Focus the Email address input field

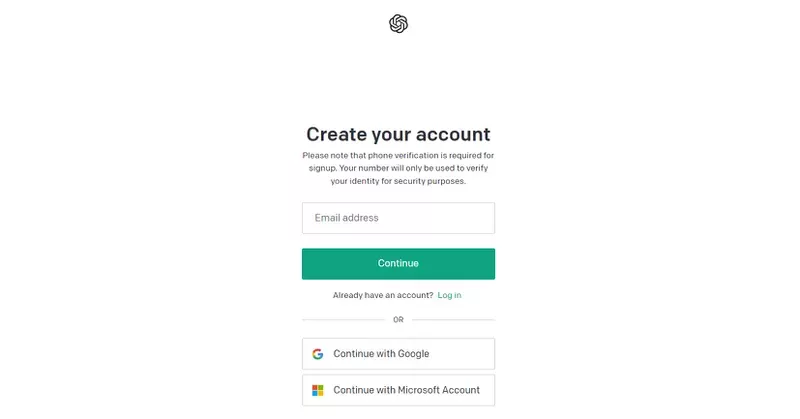point(398,218)
